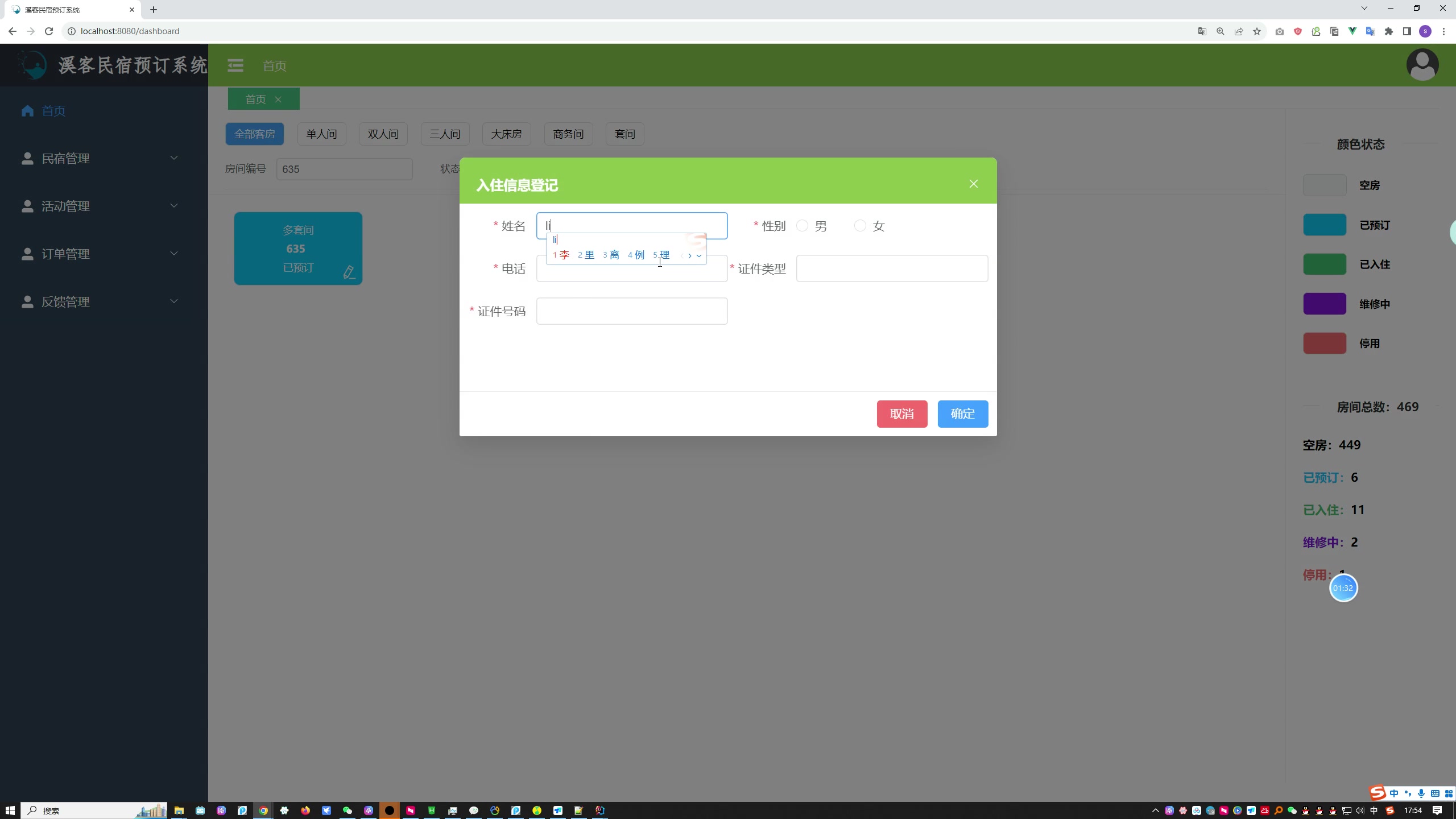
Task: Click the 空房 color swatch
Action: 1325,185
